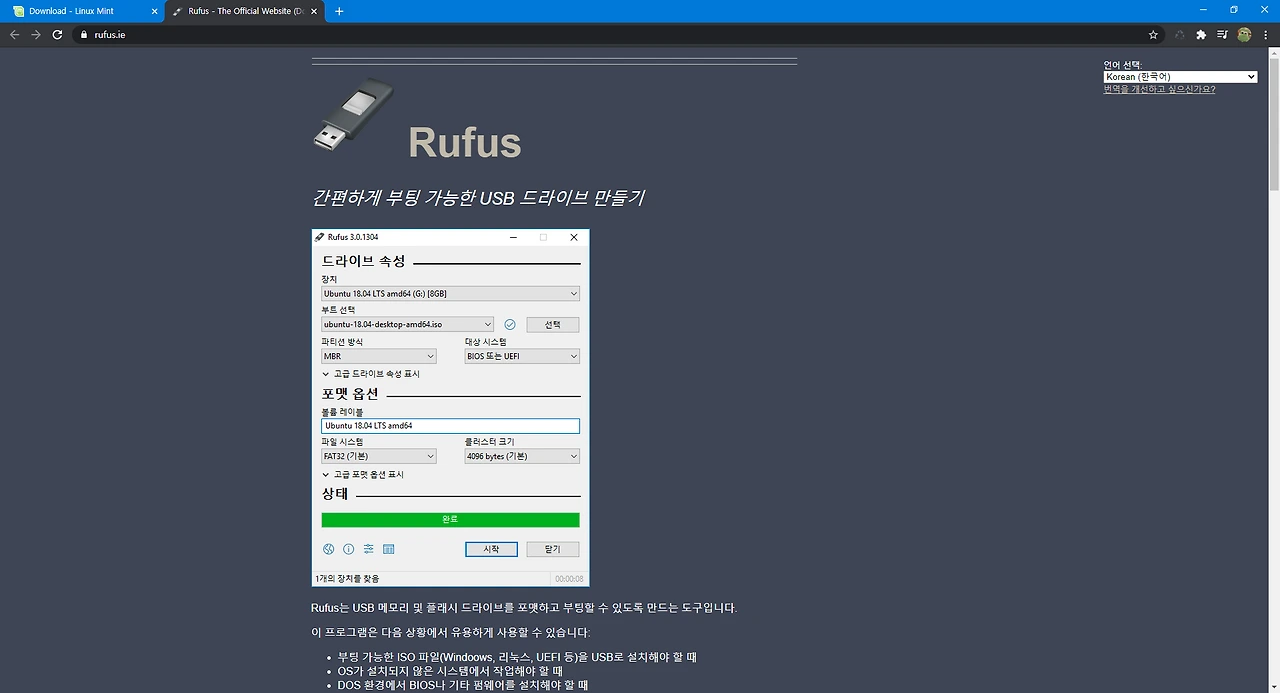Open the Rufus about info icon
The height and width of the screenshot is (693, 1280).
[x=348, y=549]
